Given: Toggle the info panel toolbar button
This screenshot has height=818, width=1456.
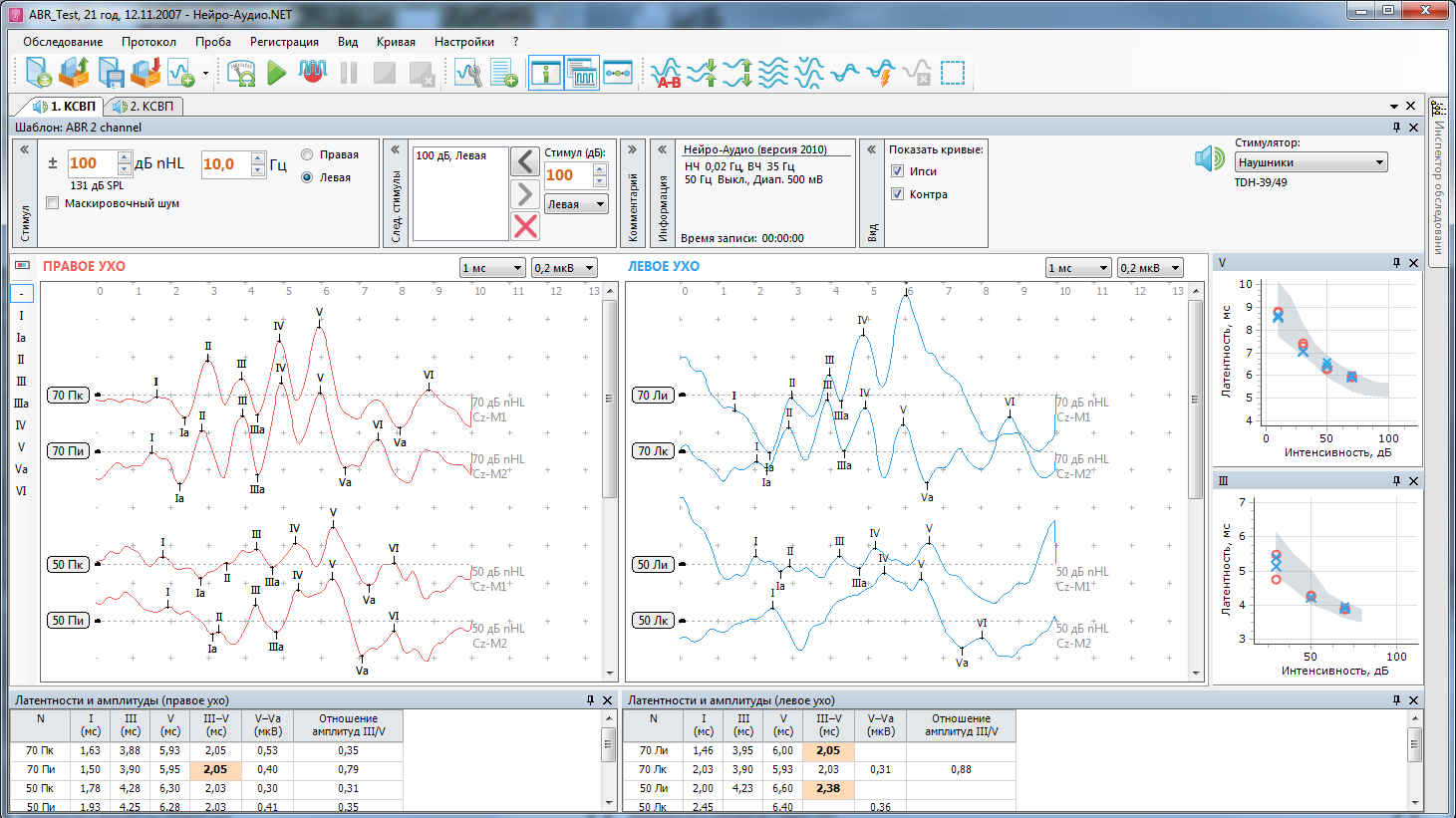Looking at the screenshot, I should point(546,73).
